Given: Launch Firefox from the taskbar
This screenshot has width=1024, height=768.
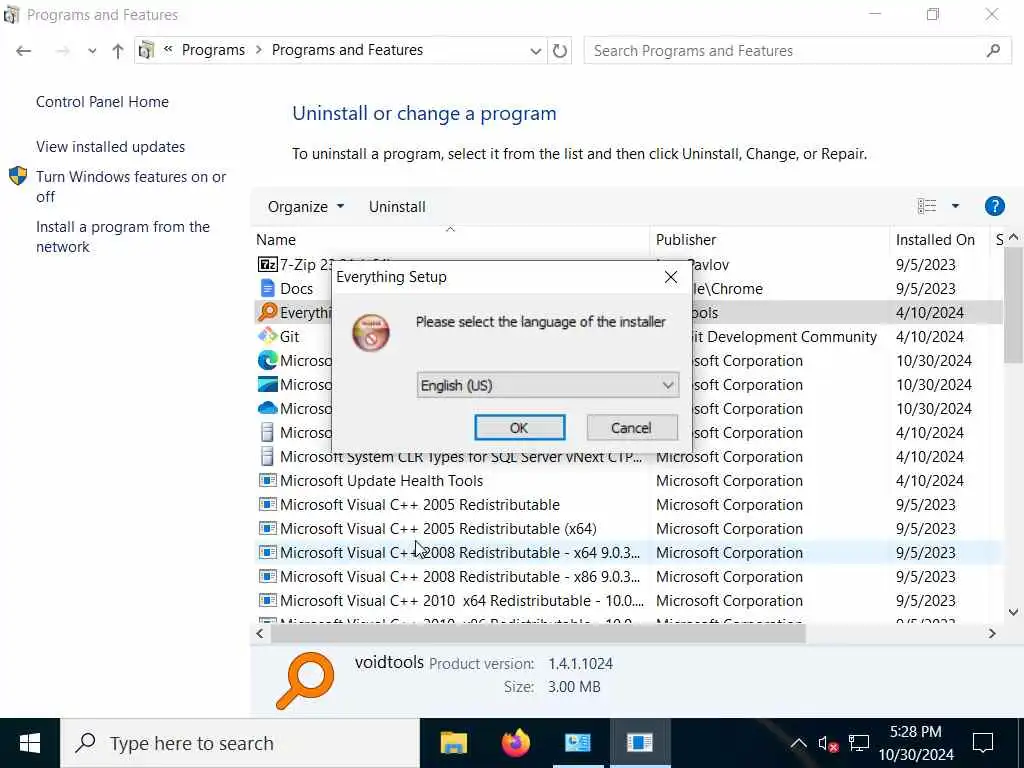Looking at the screenshot, I should pyautogui.click(x=515, y=743).
